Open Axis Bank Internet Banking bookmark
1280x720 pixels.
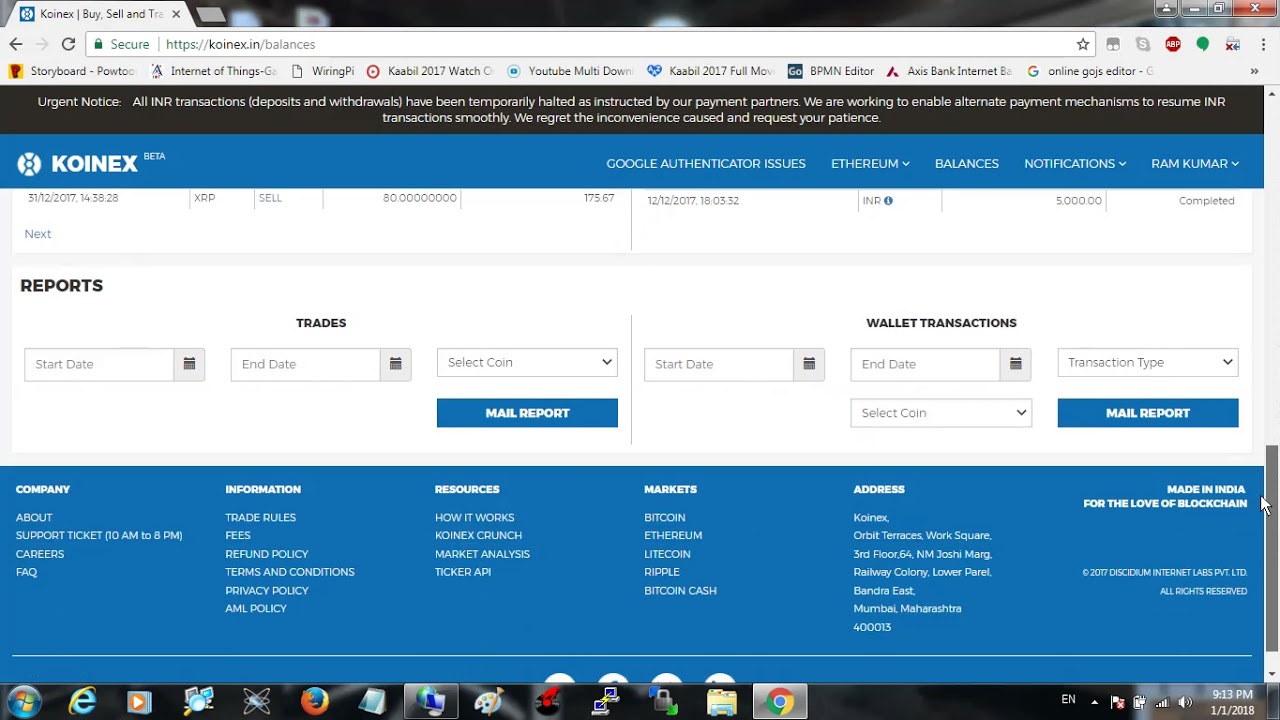(x=950, y=71)
